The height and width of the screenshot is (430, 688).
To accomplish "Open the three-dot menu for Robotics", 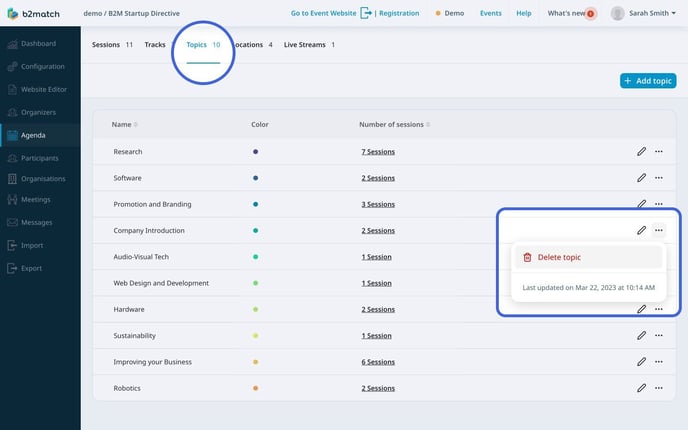I will pos(659,388).
